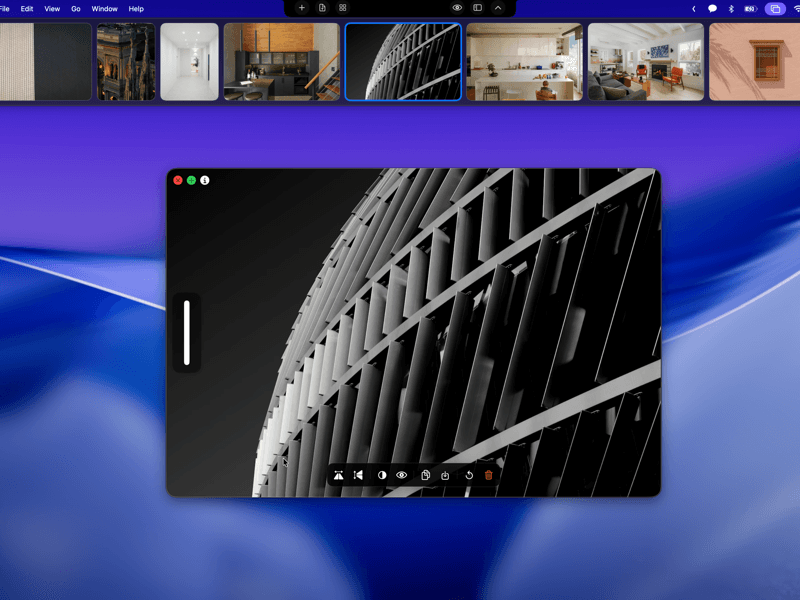Flip the image horizontally
The image size is (800, 600).
(359, 475)
